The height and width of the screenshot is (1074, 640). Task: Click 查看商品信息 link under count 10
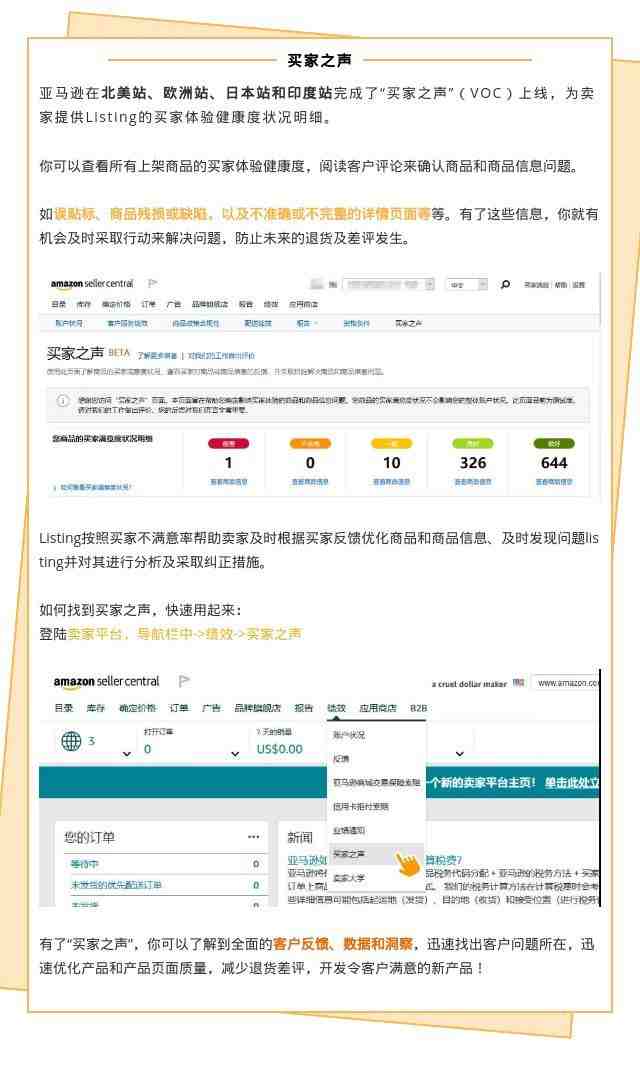point(391,482)
